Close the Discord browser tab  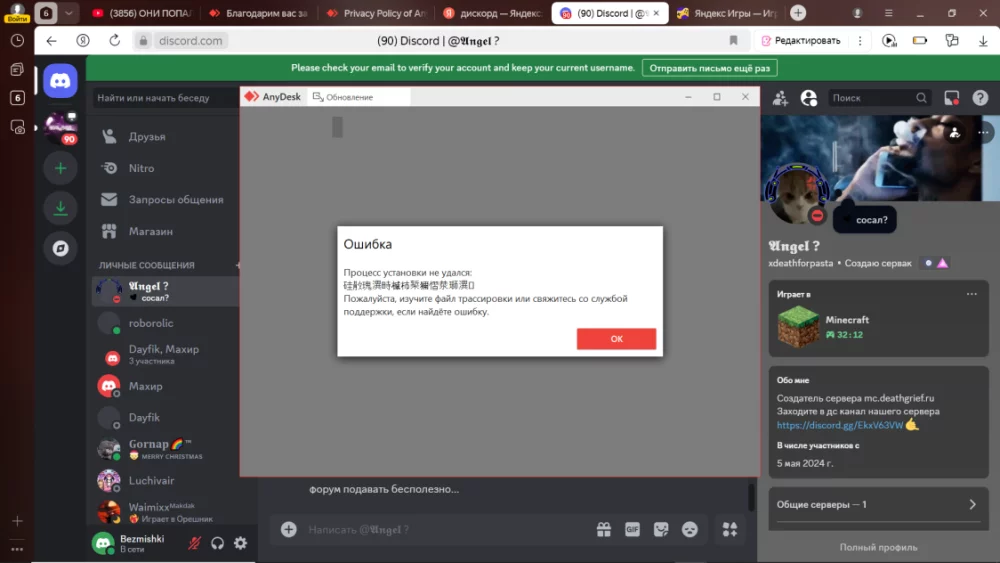pyautogui.click(x=656, y=13)
